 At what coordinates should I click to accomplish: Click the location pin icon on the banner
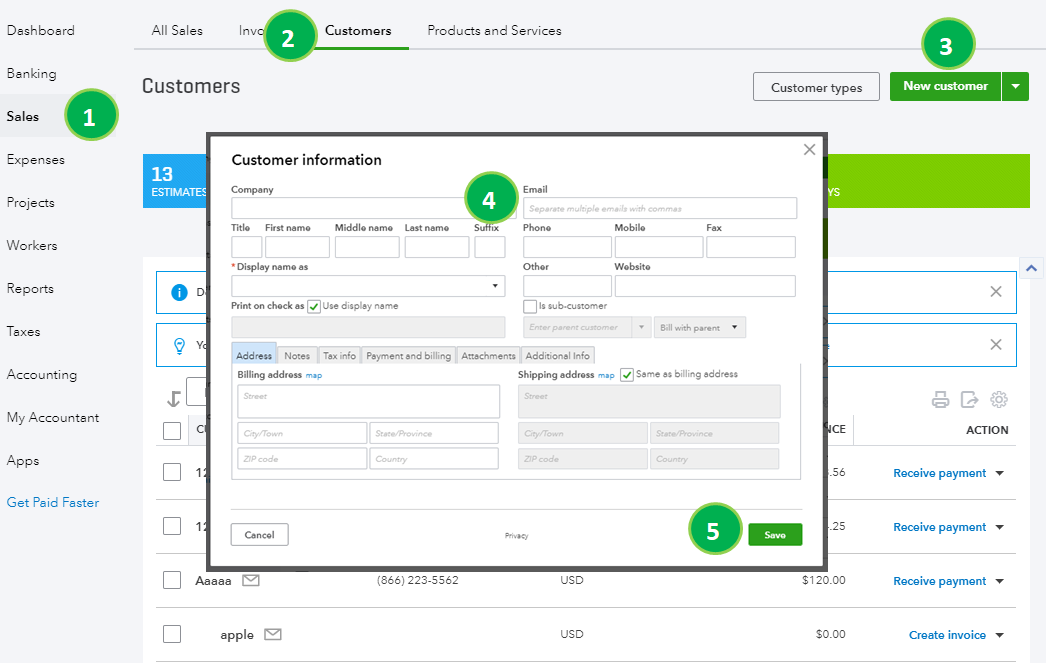180,345
